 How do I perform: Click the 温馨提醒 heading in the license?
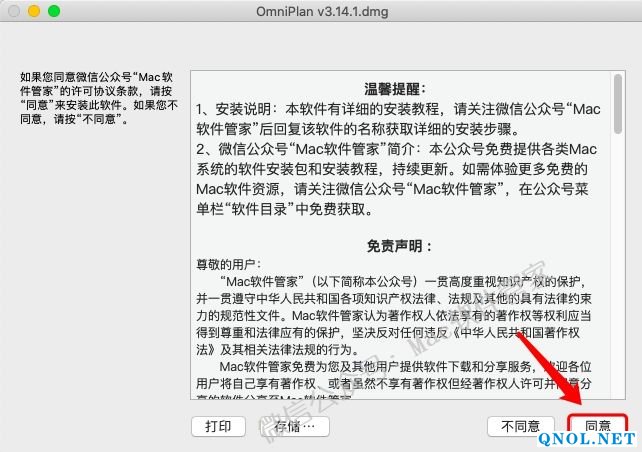click(x=395, y=88)
